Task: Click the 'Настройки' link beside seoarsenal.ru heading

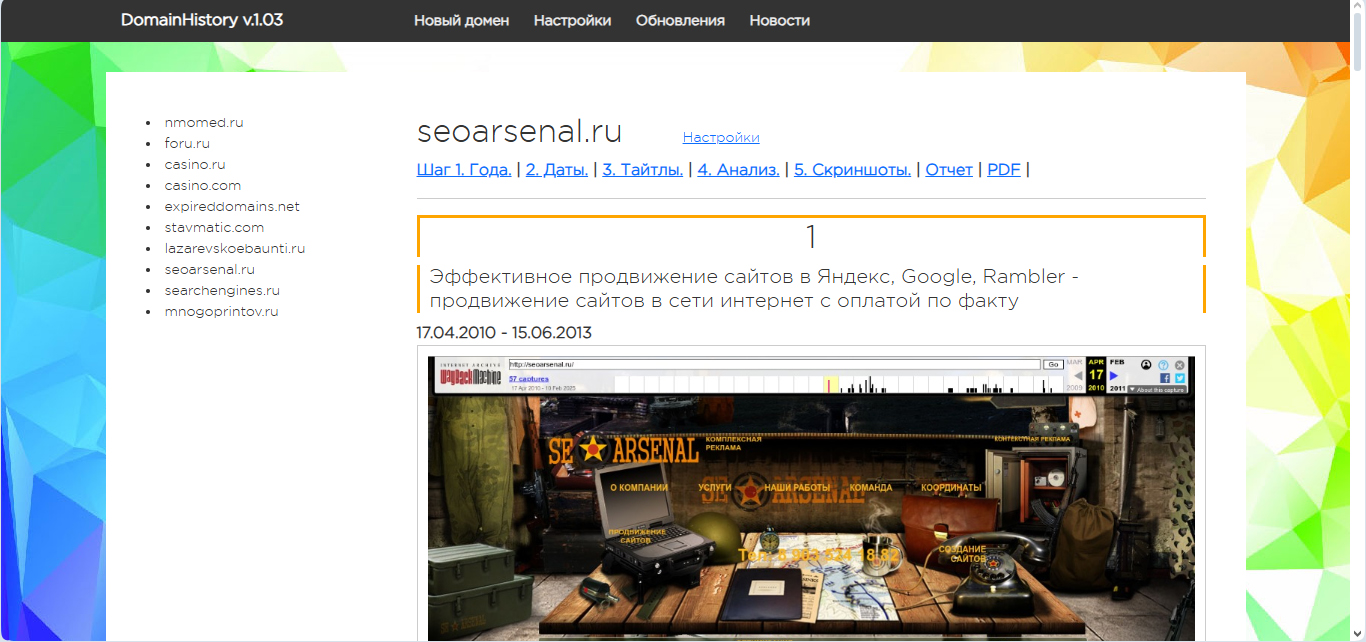Action: (721, 138)
